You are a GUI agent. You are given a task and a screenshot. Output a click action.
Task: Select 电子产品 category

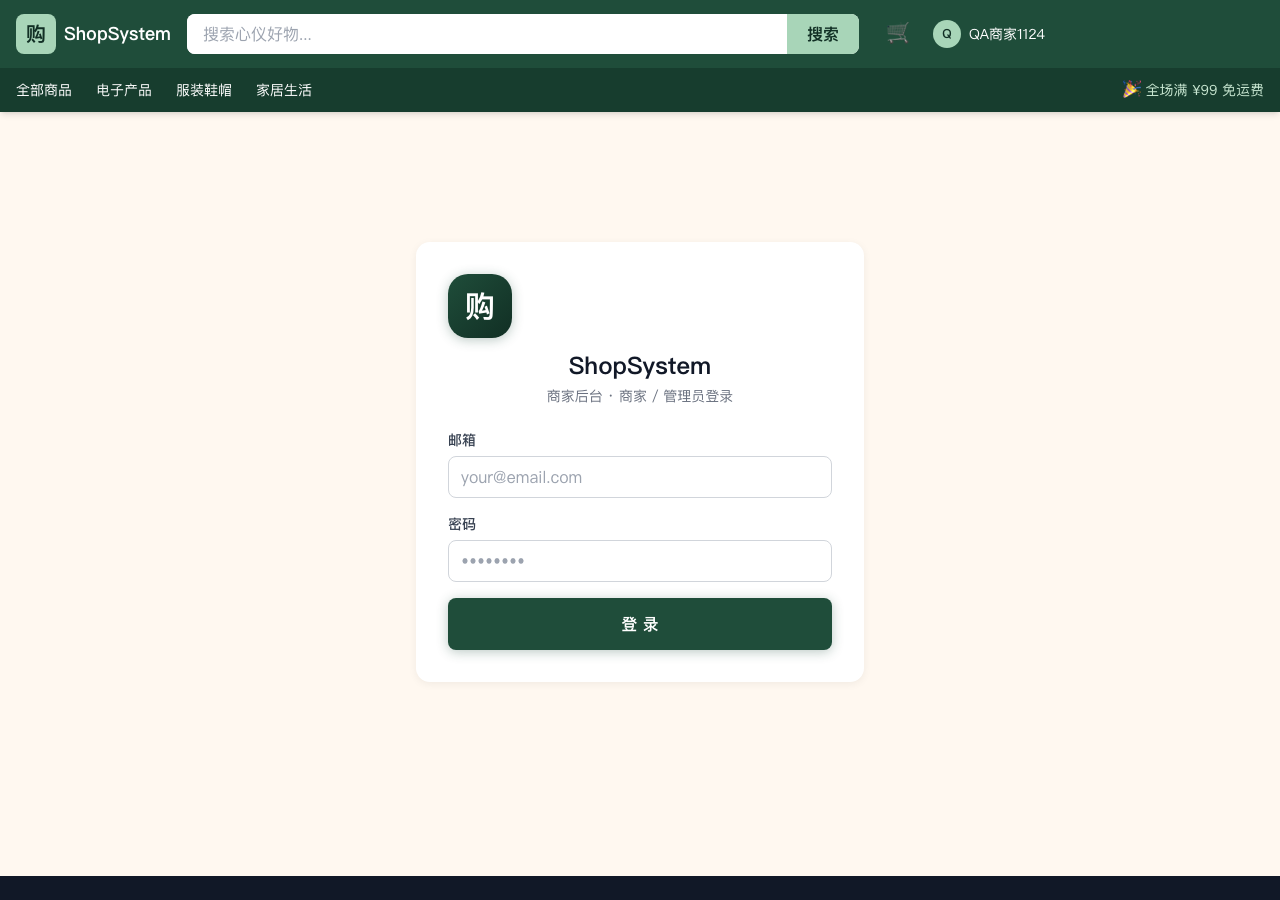click(x=124, y=90)
